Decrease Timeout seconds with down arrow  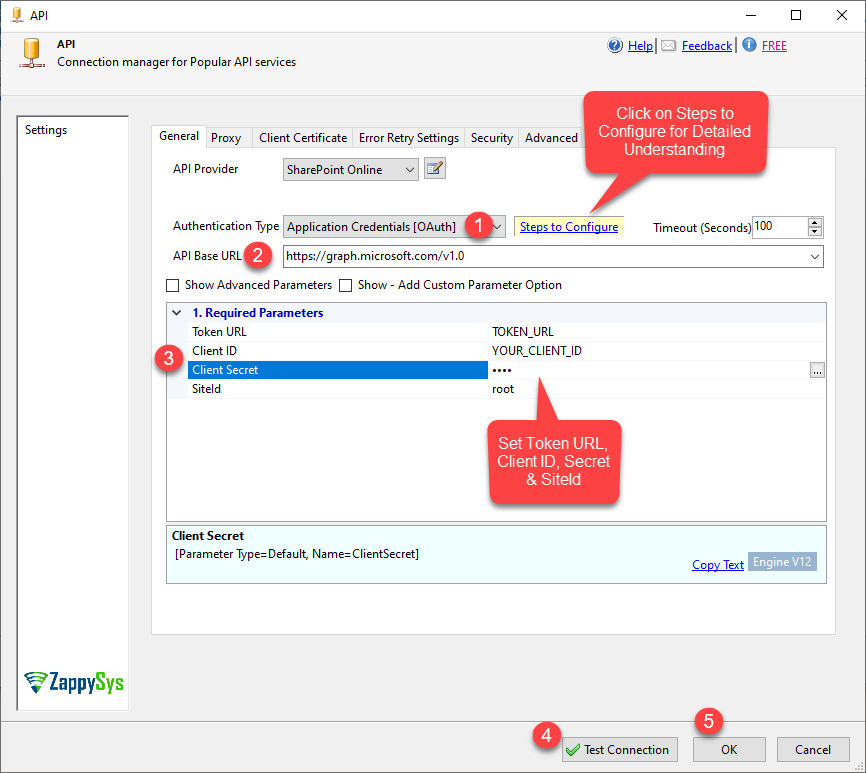pos(815,232)
